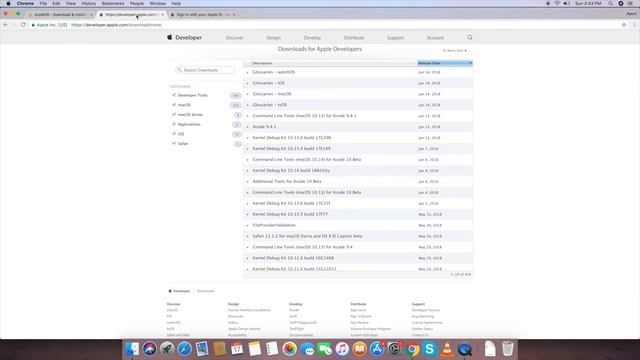640x360 pixels.
Task: Click the Apple Developer logo in page header
Action: click(184, 38)
